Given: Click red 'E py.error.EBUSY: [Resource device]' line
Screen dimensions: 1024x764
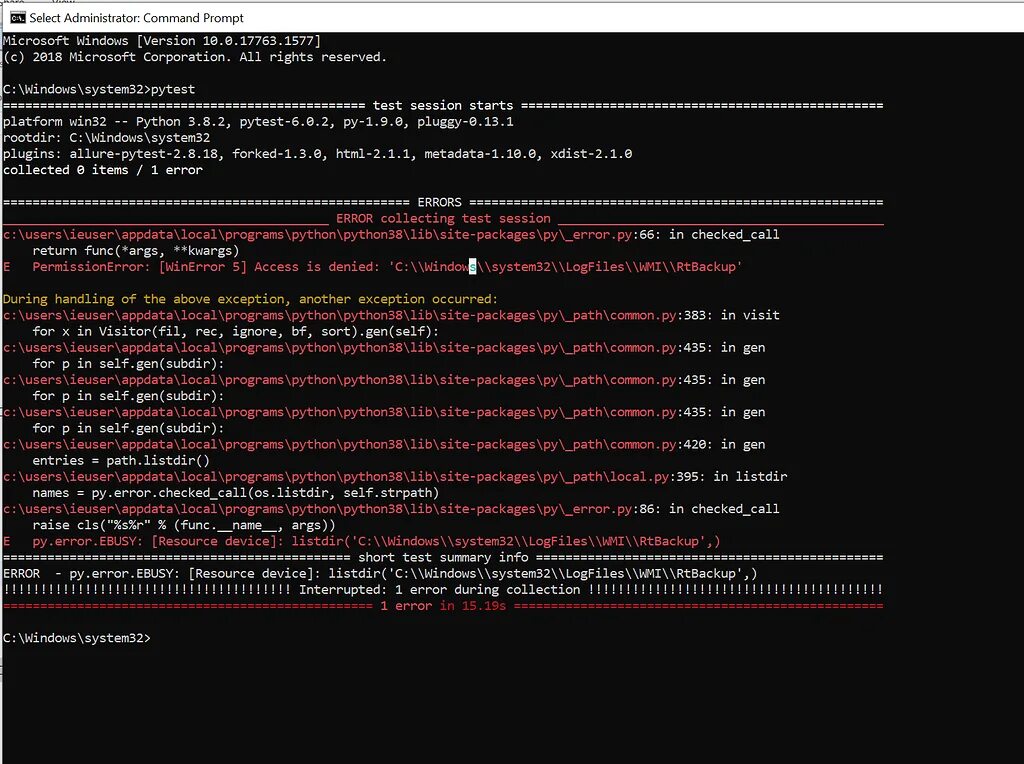Looking at the screenshot, I should click(362, 541).
